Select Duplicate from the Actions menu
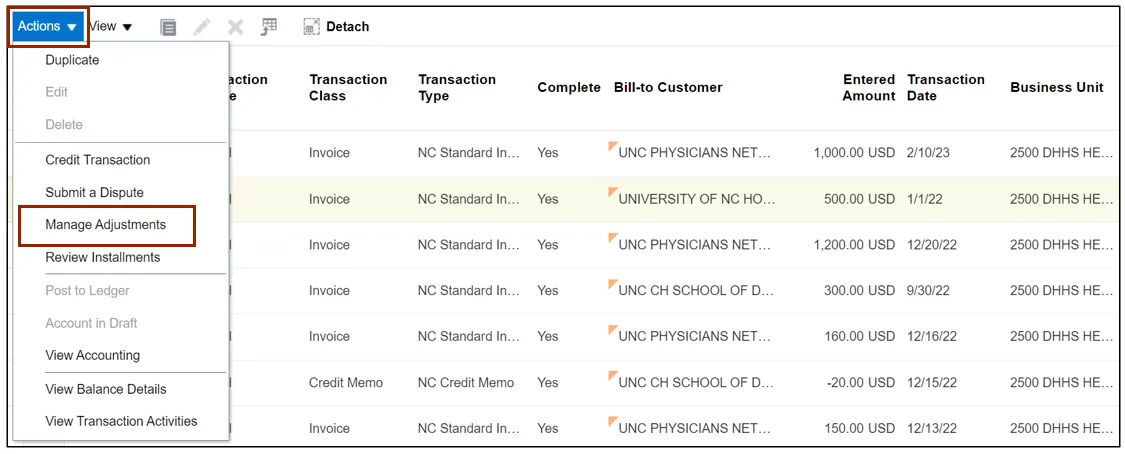Screen dimensions: 1125x454 72,60
